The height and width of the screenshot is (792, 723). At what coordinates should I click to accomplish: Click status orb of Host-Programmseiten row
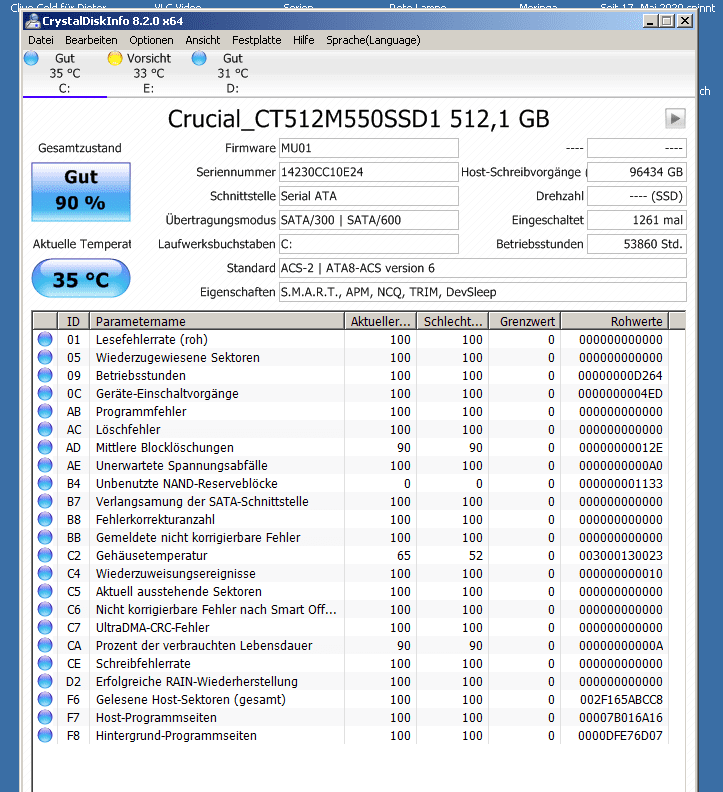[x=45, y=717]
